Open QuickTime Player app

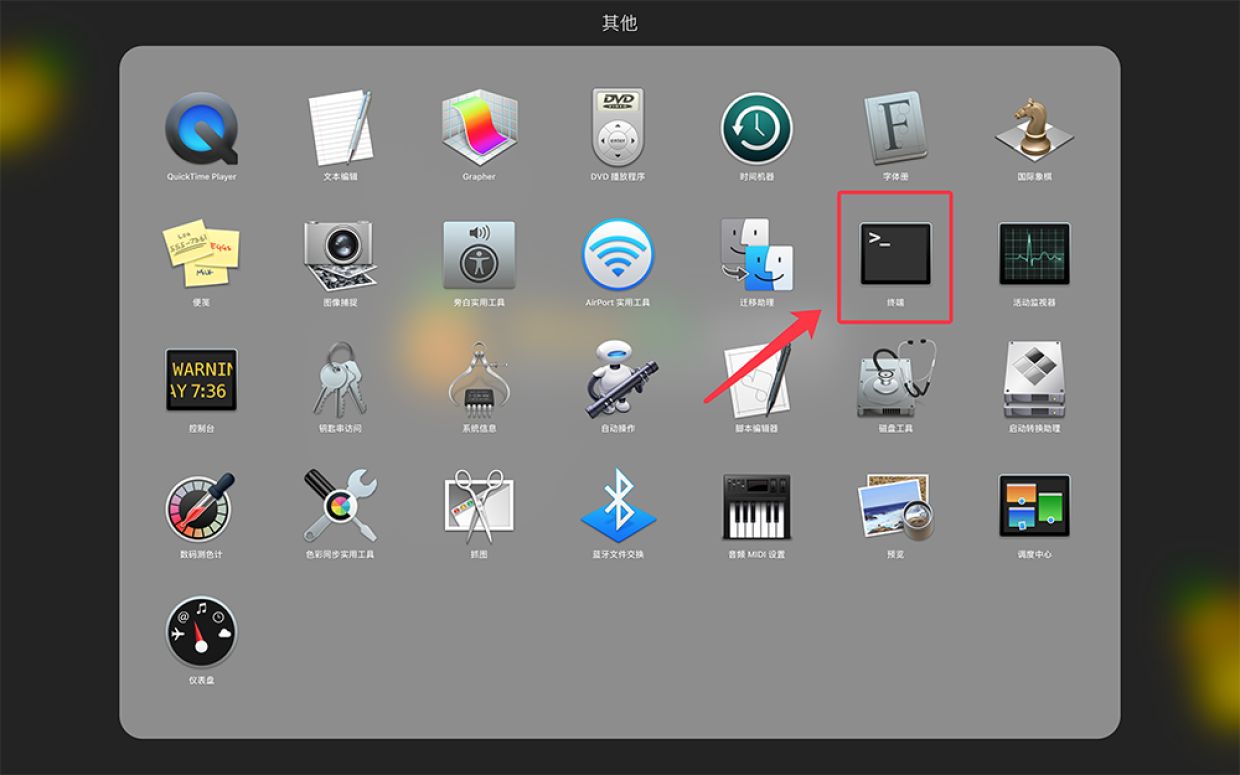point(202,129)
